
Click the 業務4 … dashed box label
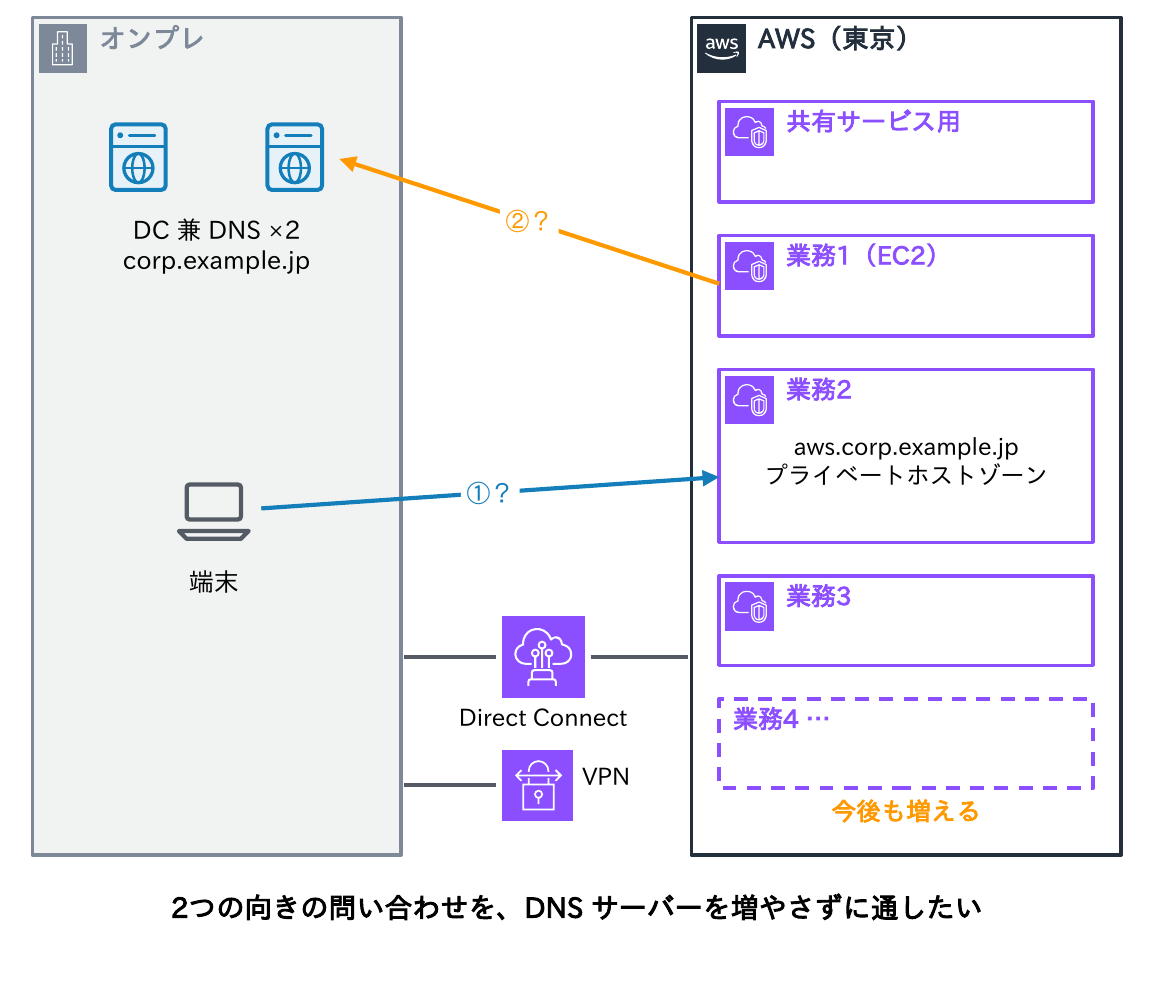point(781,719)
